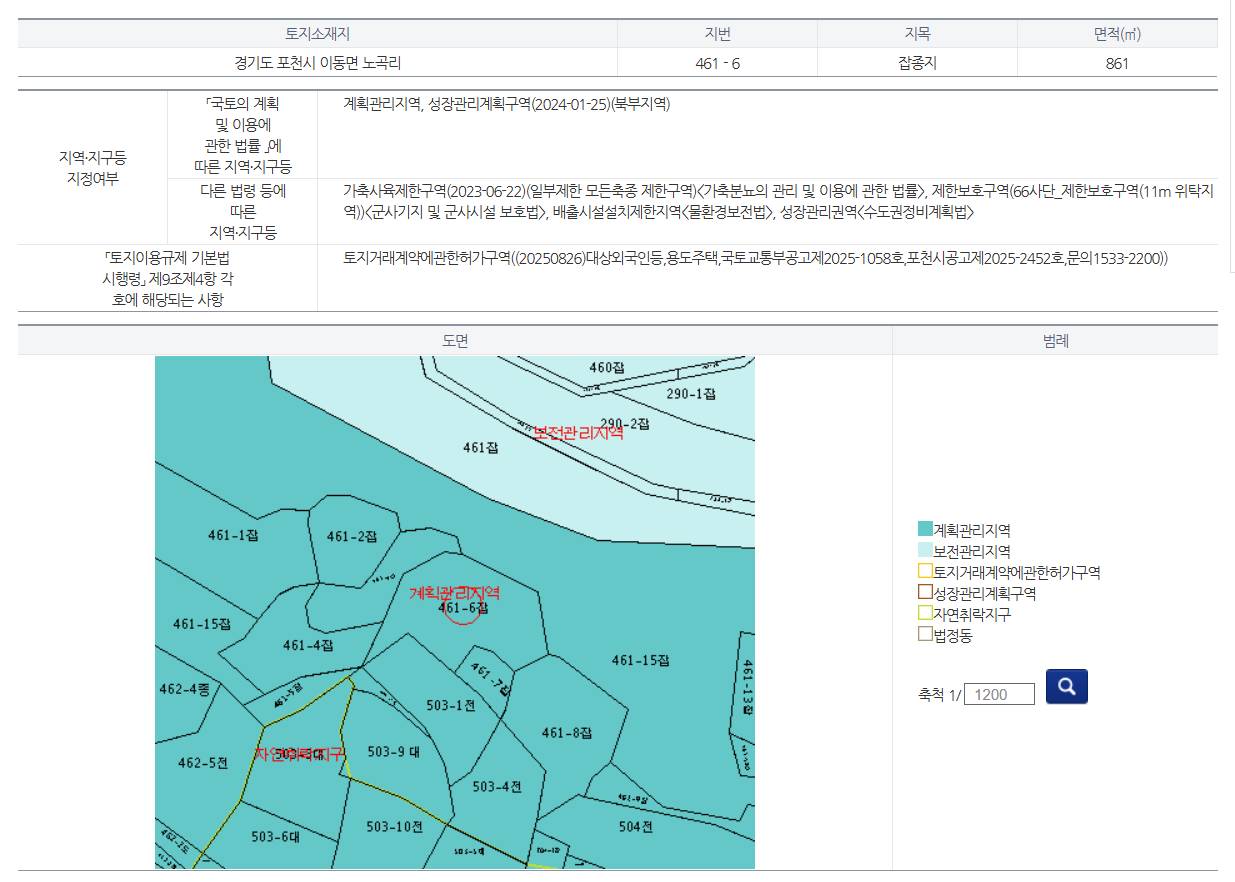Click parcel 461-2잡 on the map
The height and width of the screenshot is (882, 1235).
click(352, 537)
